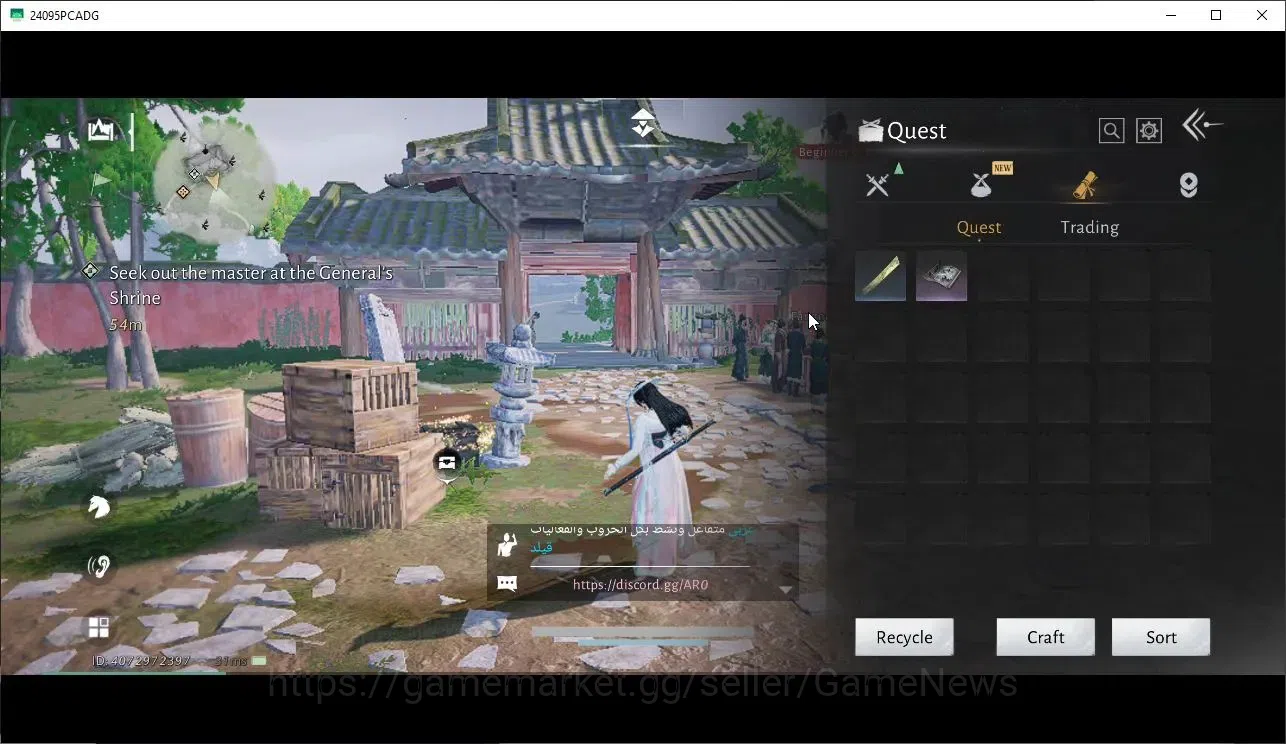Image resolution: width=1286 pixels, height=744 pixels.
Task: Select the crossed swords equipment category
Action: pyautogui.click(x=878, y=185)
